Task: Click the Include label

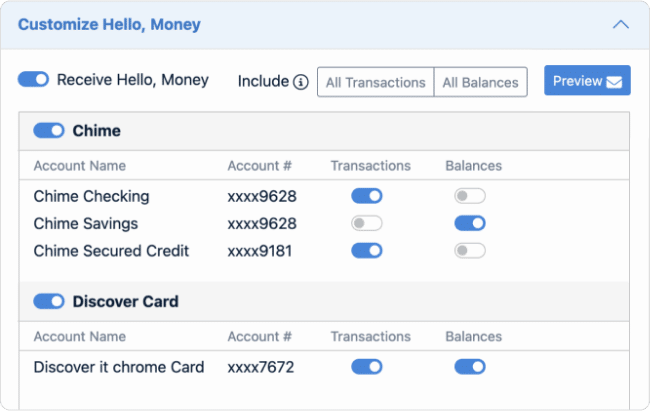Action: [x=263, y=81]
